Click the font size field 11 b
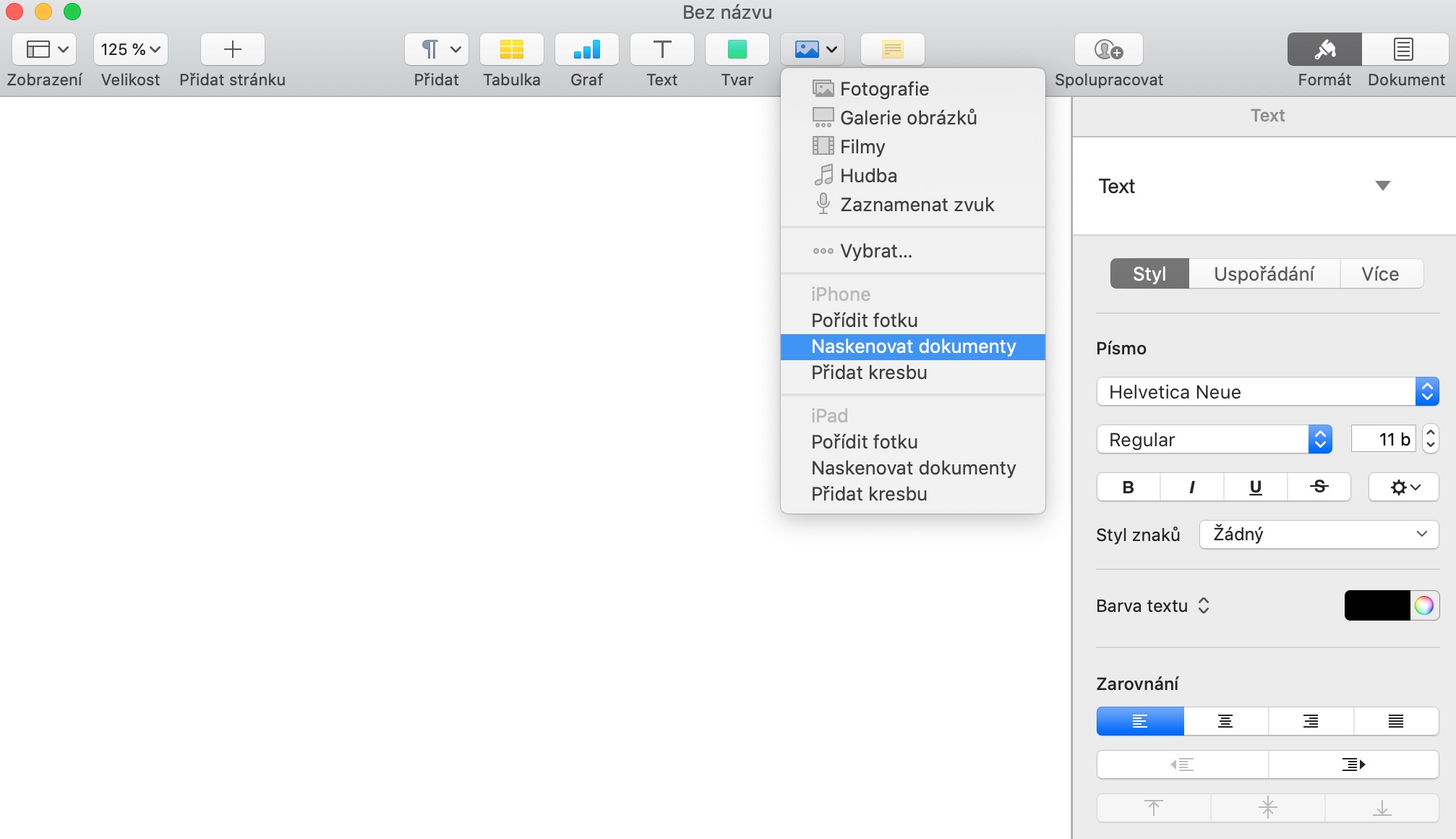This screenshot has width=1456, height=839. coord(1383,439)
